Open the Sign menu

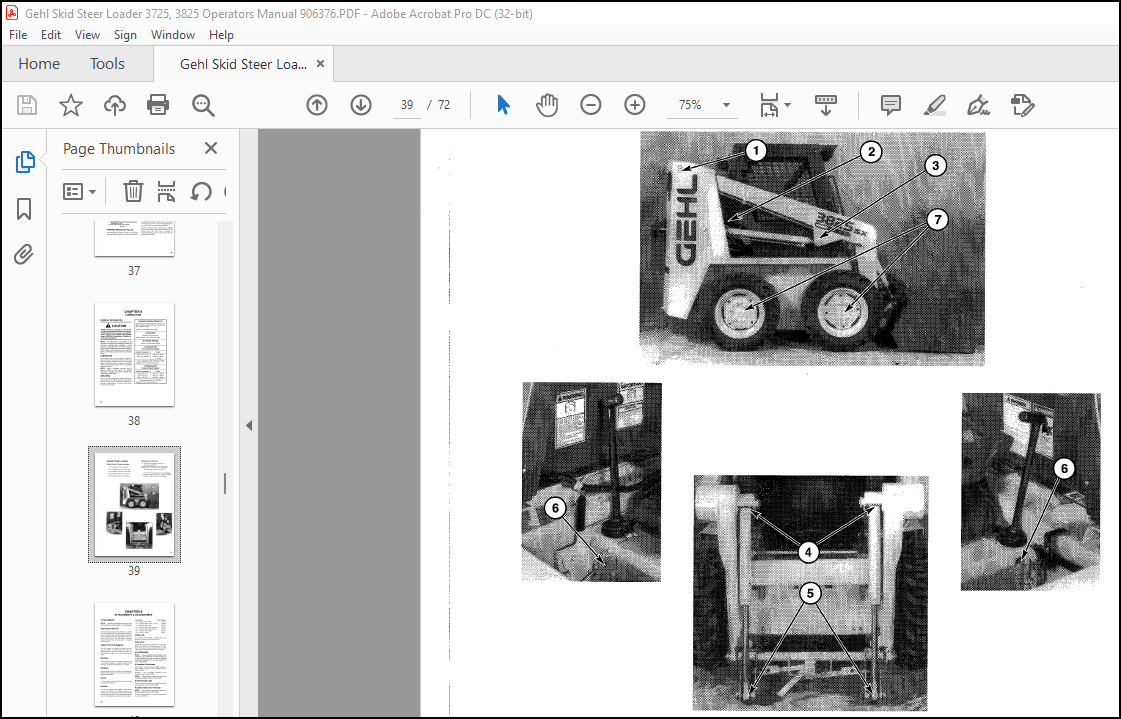click(125, 34)
